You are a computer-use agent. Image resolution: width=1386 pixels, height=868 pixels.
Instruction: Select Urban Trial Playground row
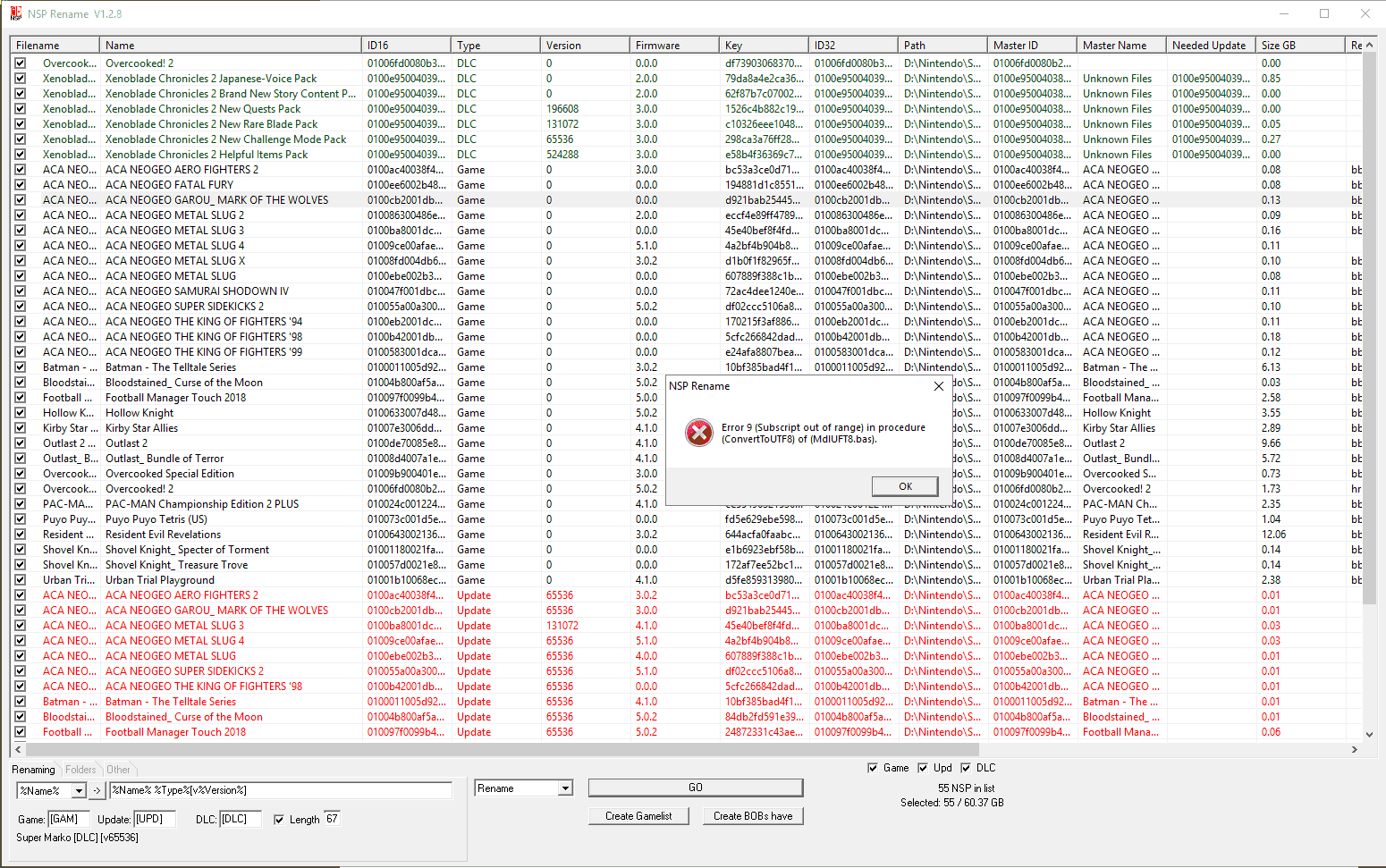pos(687,580)
